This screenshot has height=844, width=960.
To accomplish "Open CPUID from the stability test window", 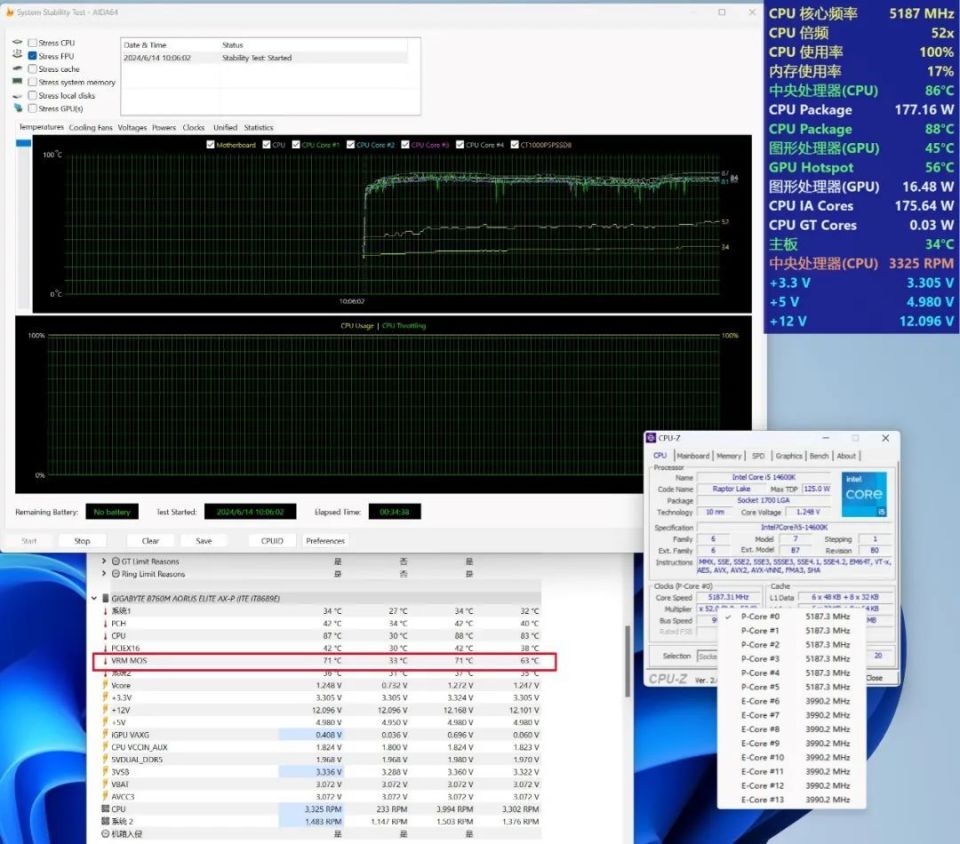I will click(272, 541).
